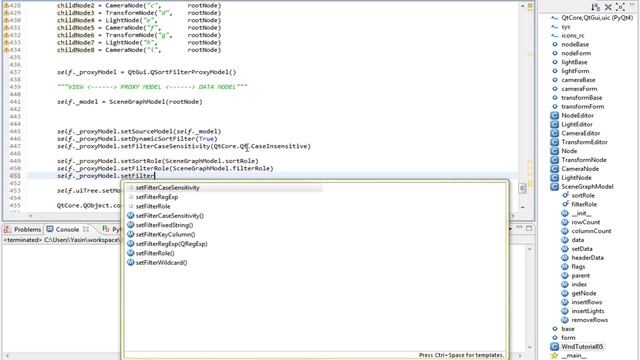Choose setFilterCaseSensitivity() method suggestion

pyautogui.click(x=170, y=216)
